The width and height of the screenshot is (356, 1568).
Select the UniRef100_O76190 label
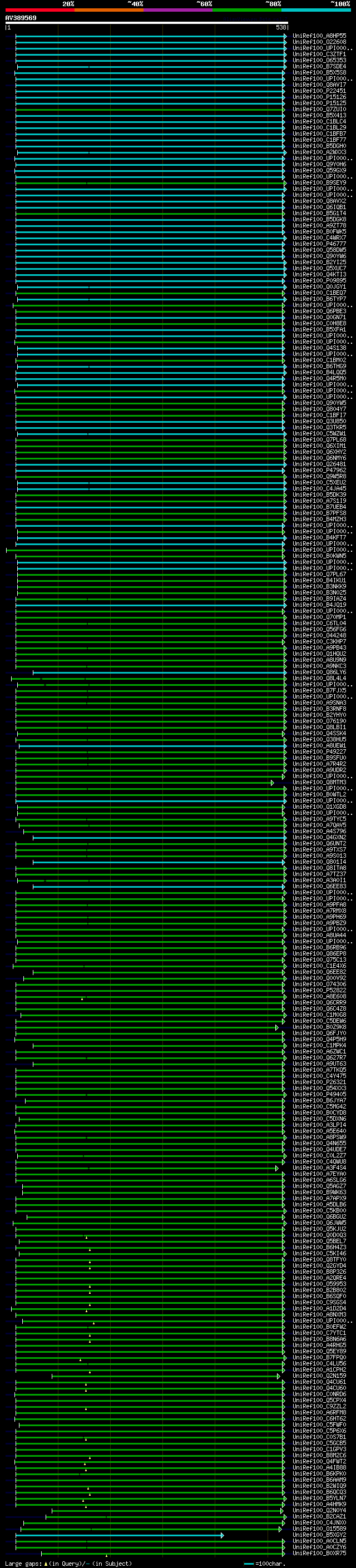tap(319, 721)
